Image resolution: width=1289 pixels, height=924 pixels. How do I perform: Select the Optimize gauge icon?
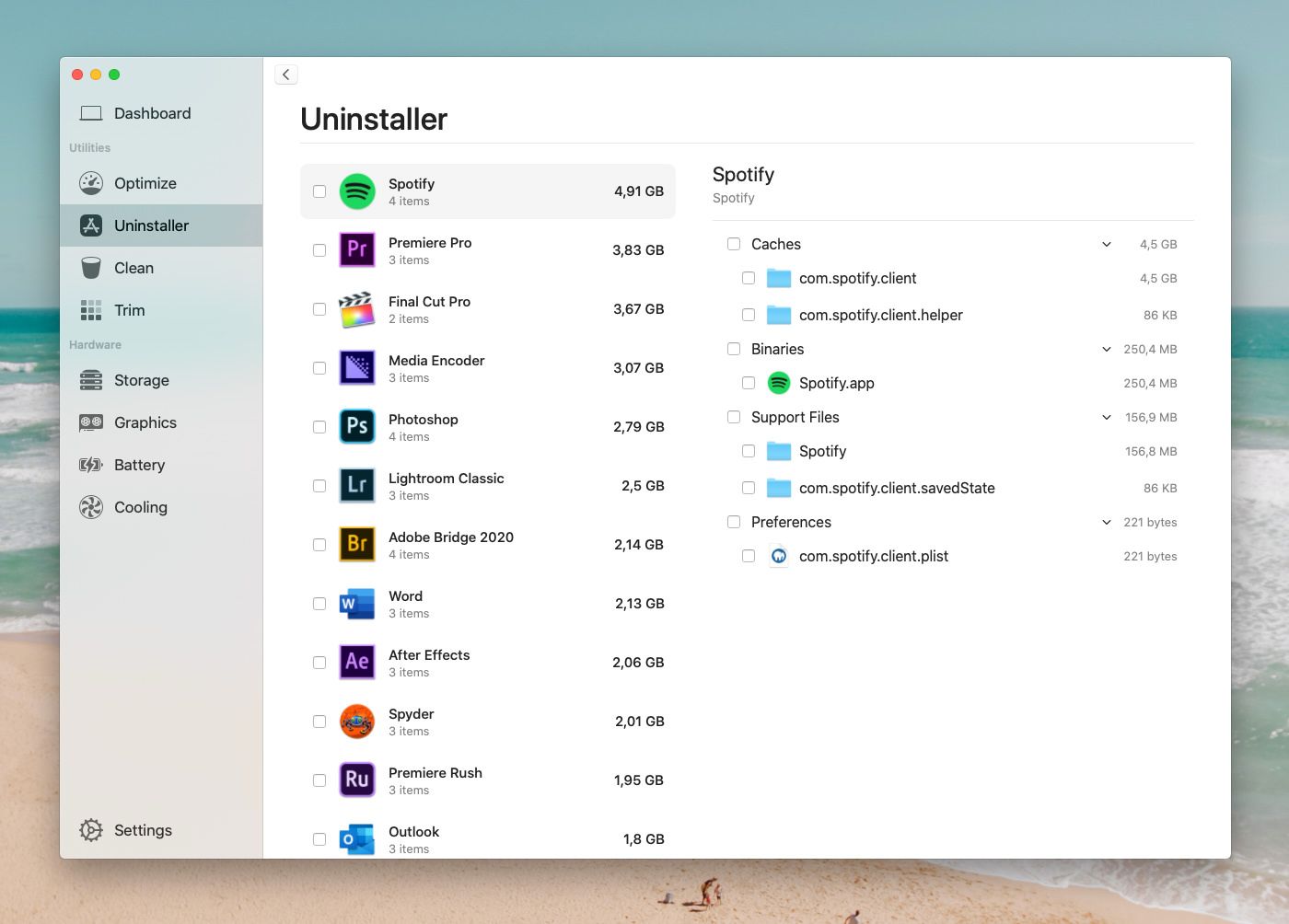click(x=90, y=183)
